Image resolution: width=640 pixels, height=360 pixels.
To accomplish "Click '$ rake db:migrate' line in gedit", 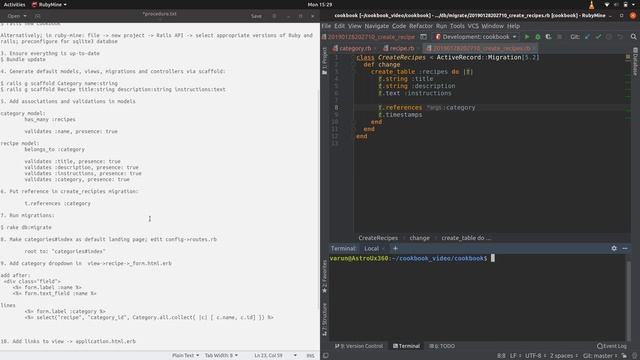I will [26, 227].
